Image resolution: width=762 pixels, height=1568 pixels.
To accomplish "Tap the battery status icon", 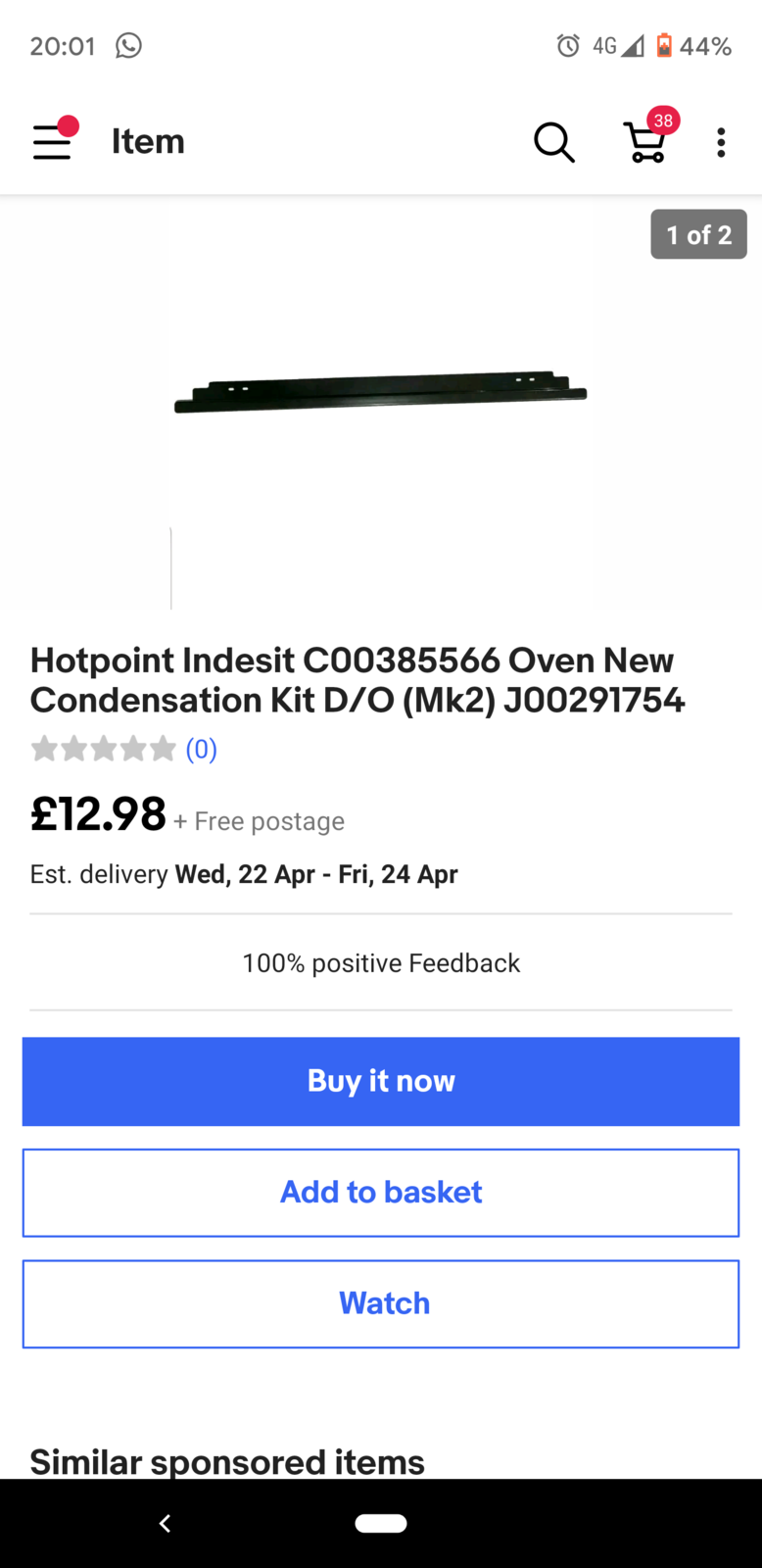I will [664, 46].
